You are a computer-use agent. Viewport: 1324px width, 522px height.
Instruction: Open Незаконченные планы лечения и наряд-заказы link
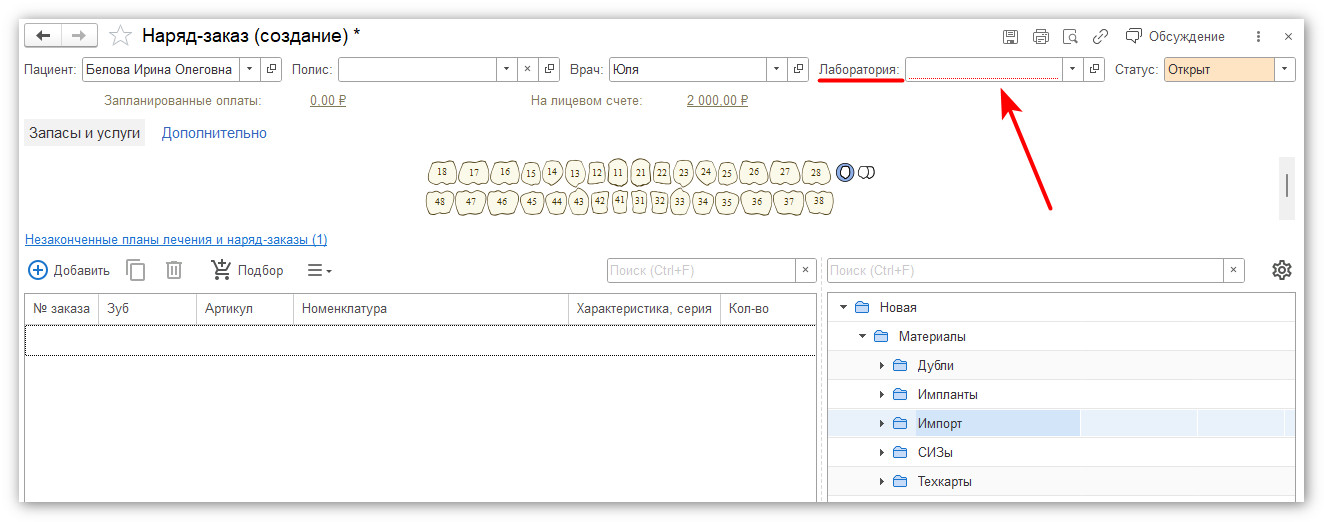[176, 240]
